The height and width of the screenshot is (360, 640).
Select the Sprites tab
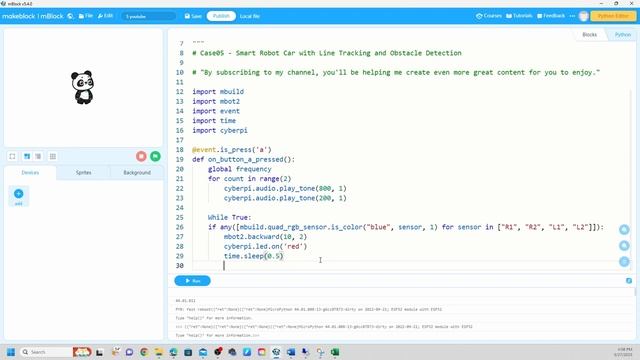pyautogui.click(x=84, y=173)
